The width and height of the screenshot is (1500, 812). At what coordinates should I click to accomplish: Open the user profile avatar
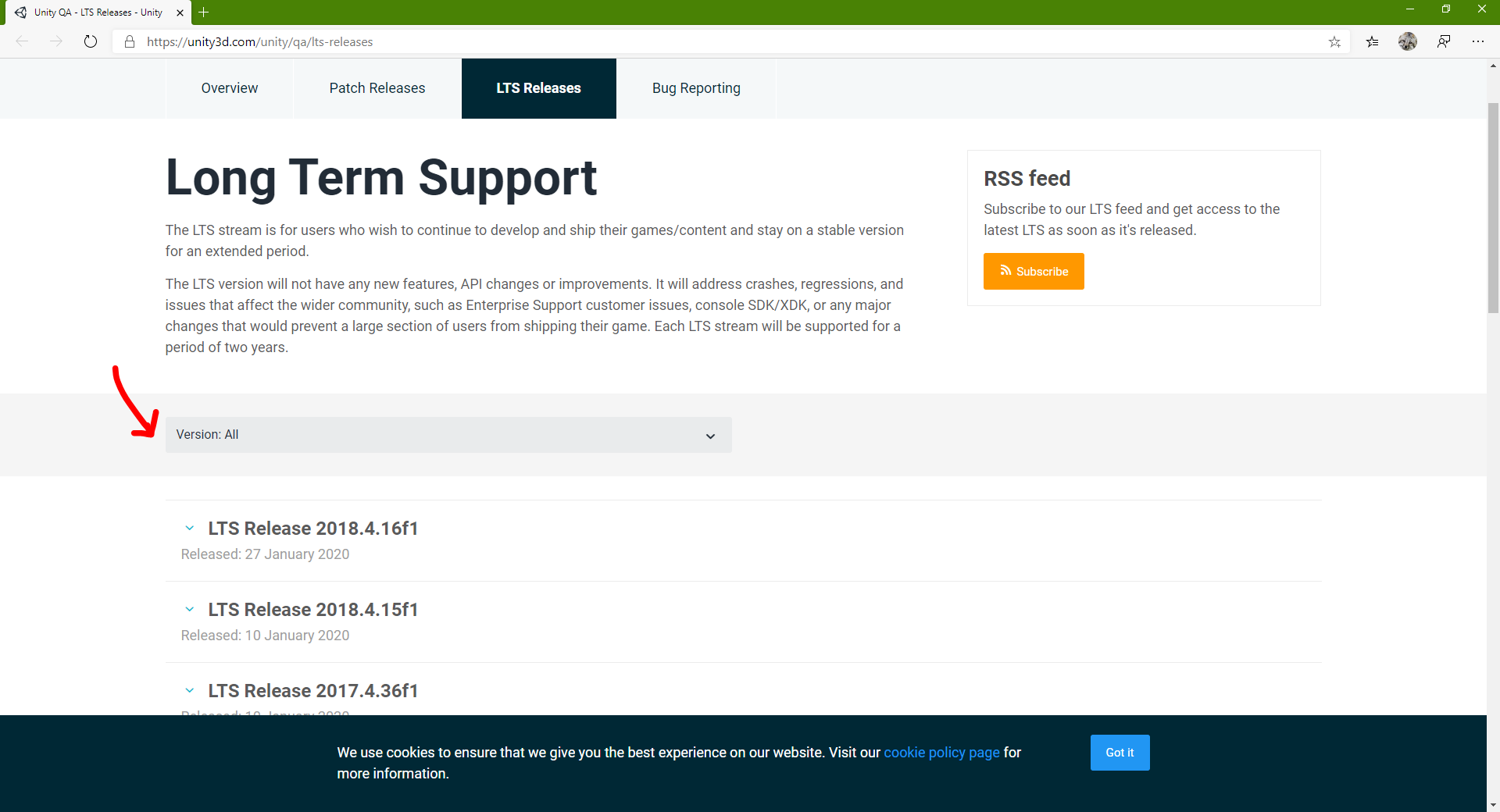coord(1408,42)
